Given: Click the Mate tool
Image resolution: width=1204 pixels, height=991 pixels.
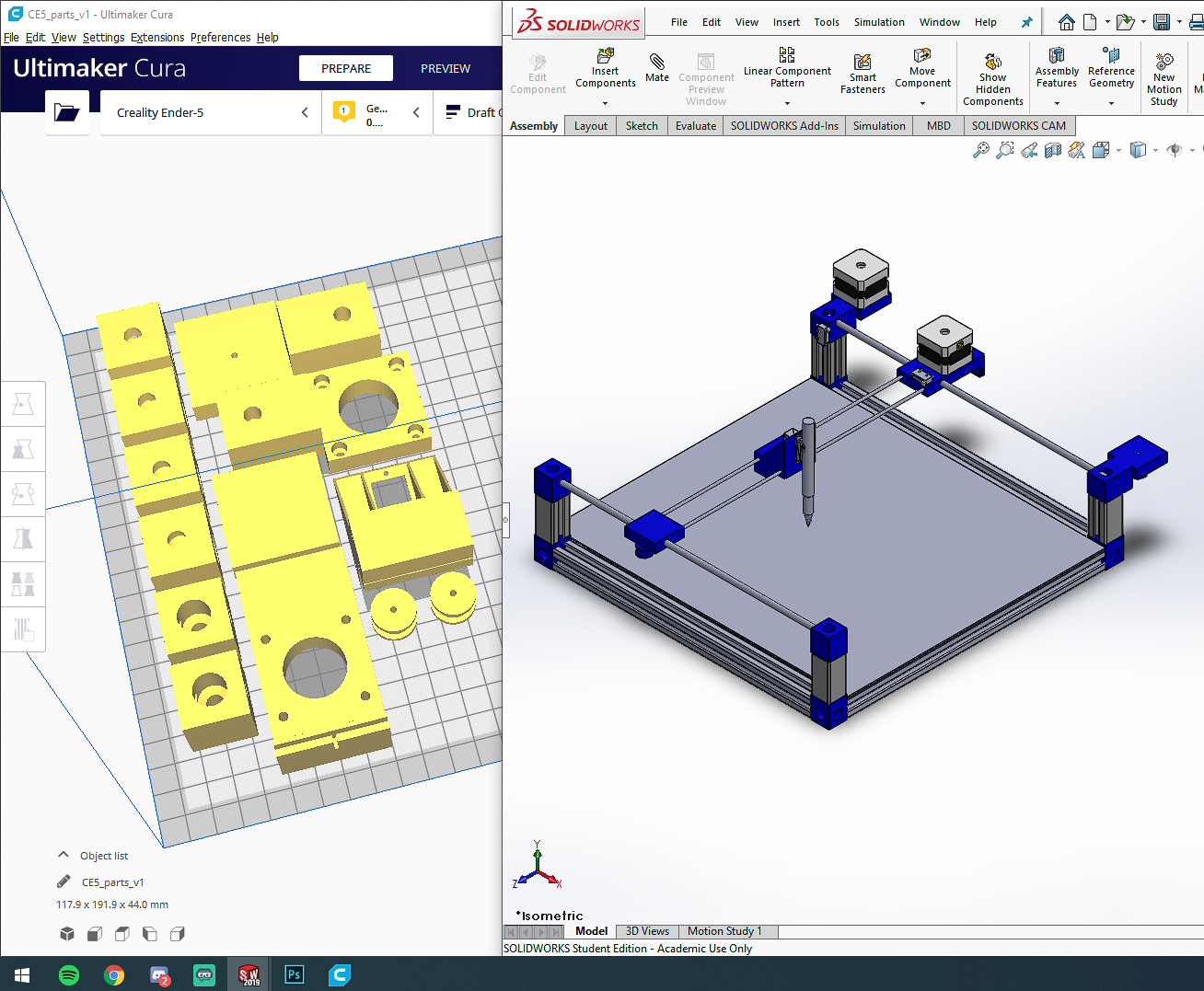Looking at the screenshot, I should pos(657,68).
